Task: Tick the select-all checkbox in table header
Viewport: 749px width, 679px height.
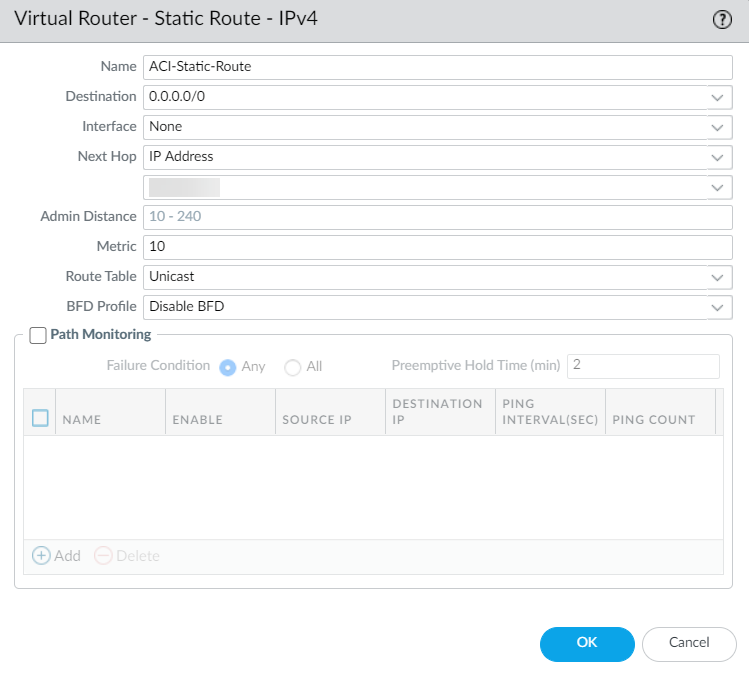Action: pos(40,418)
